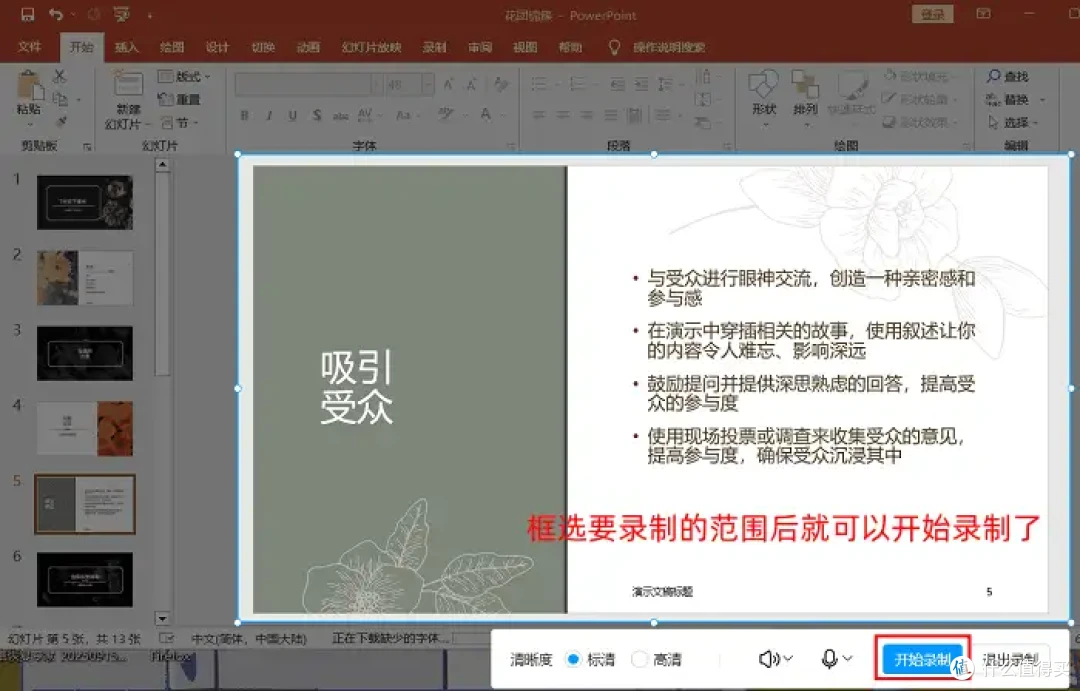Select slide 3 thumbnail
The image size is (1080, 691).
click(x=85, y=353)
